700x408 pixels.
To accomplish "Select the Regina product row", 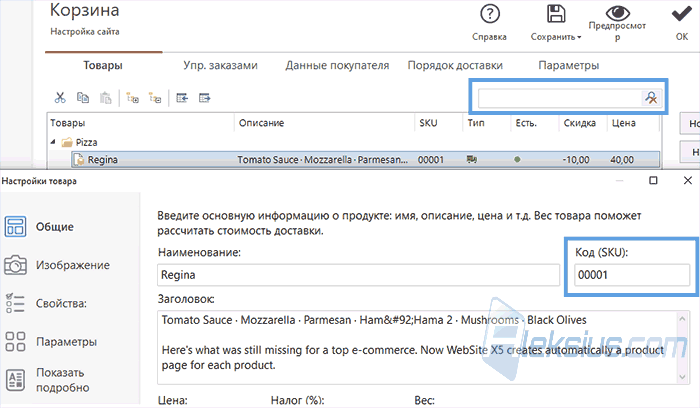I will click(x=365, y=159).
